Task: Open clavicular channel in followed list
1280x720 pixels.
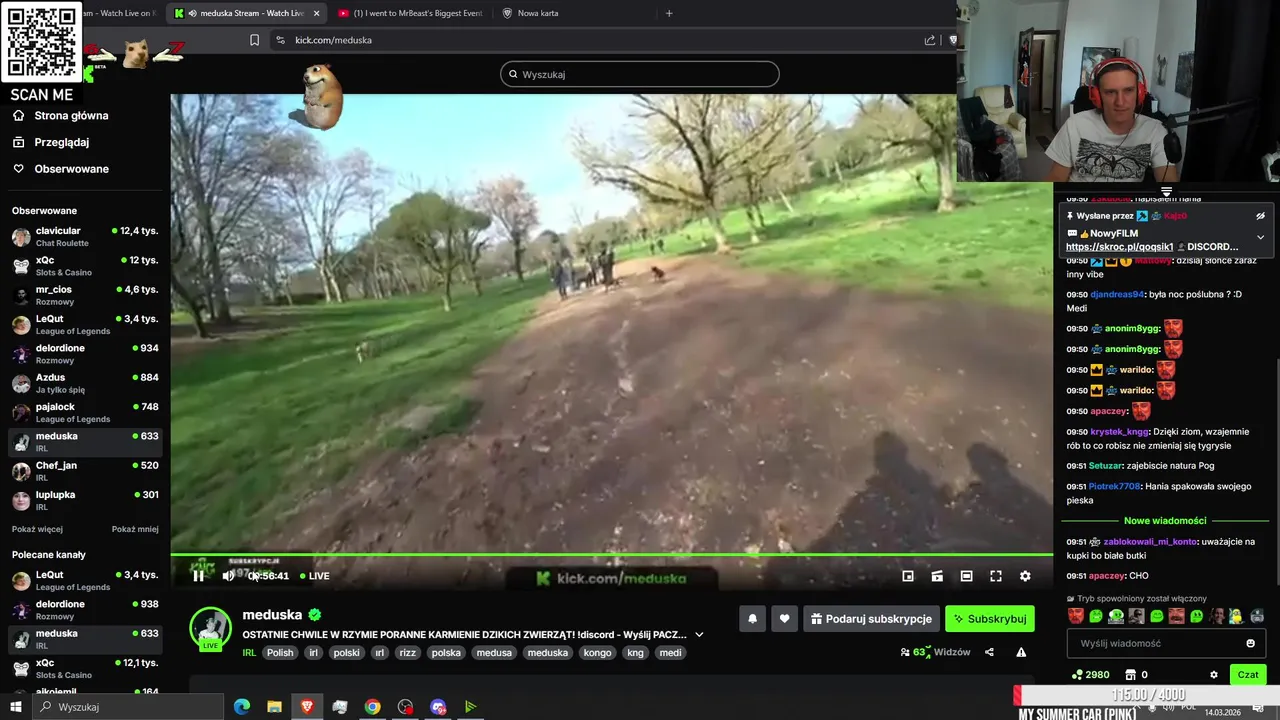Action: (85, 237)
